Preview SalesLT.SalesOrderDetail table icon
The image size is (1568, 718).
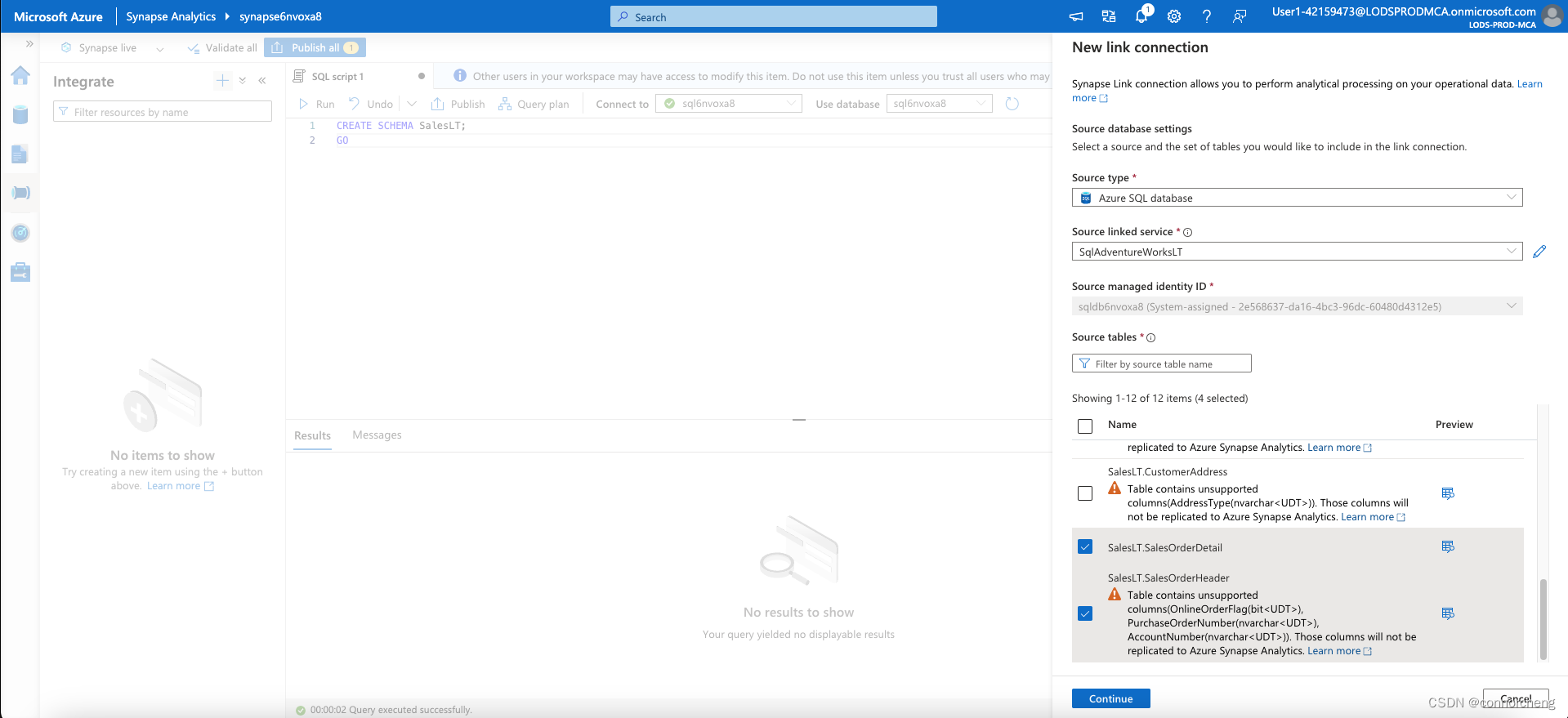point(1448,546)
